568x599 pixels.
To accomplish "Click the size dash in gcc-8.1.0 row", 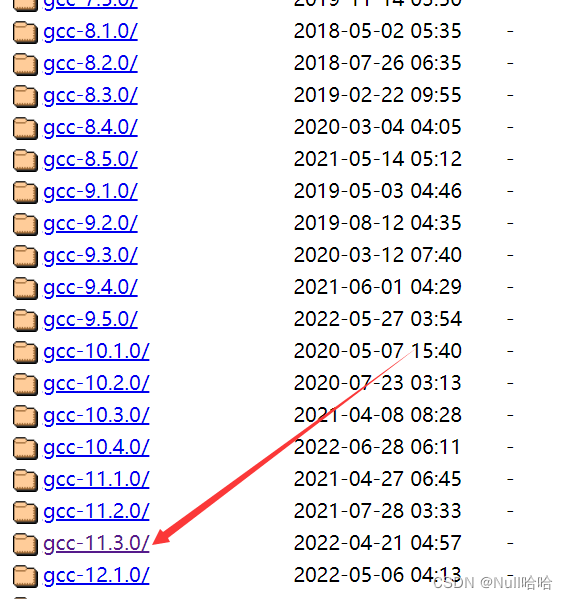I will click(x=510, y=32).
